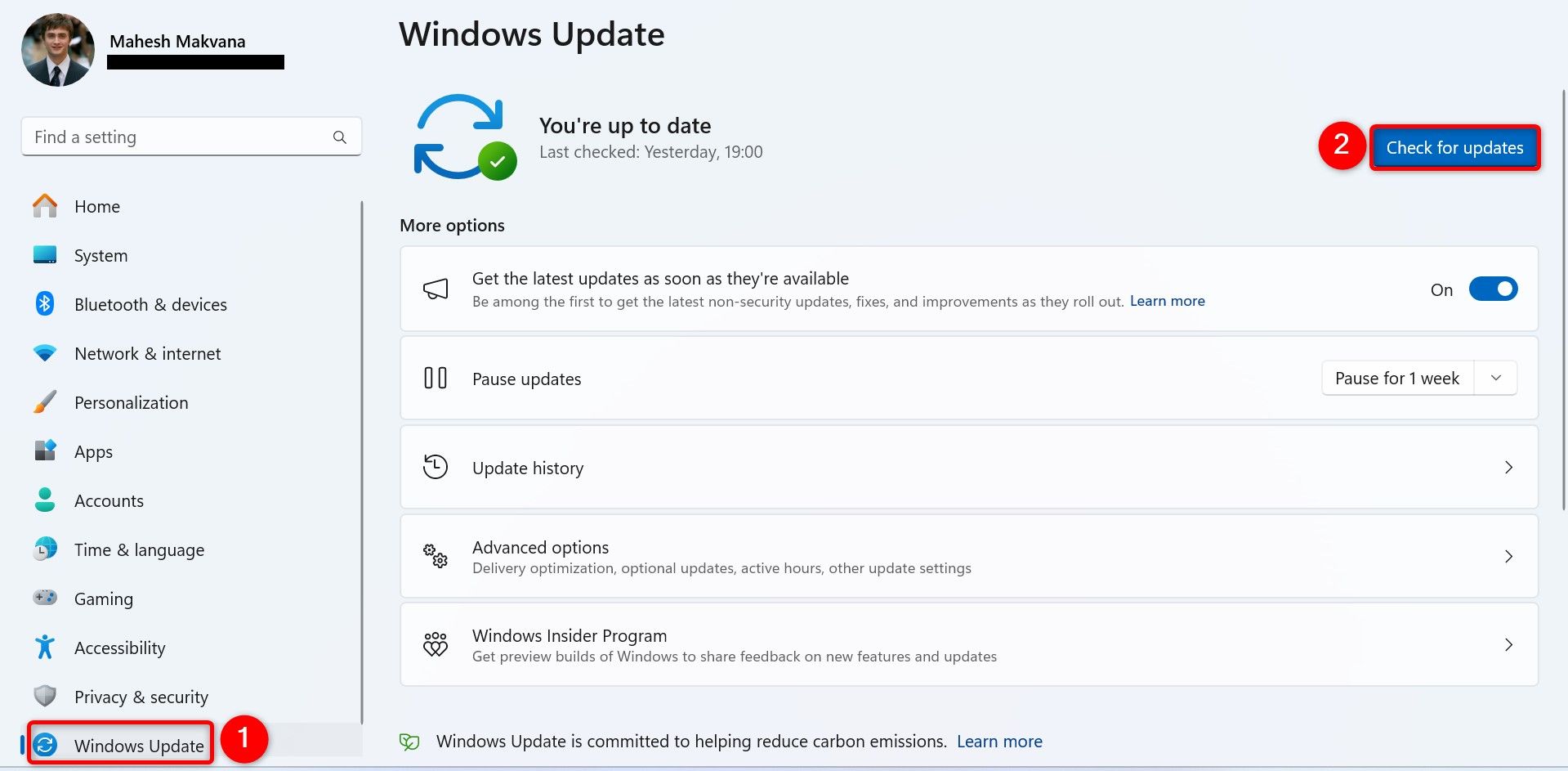Select Accounts in the sidebar
Viewport: 1568px width, 771px height.
109,500
